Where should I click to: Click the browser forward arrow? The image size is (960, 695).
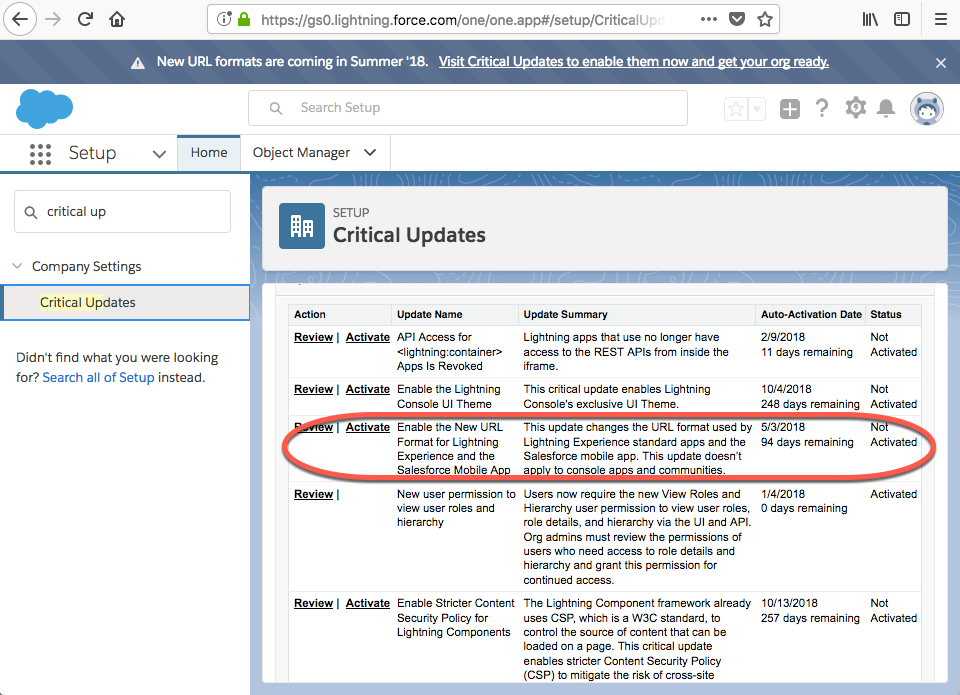click(x=53, y=20)
